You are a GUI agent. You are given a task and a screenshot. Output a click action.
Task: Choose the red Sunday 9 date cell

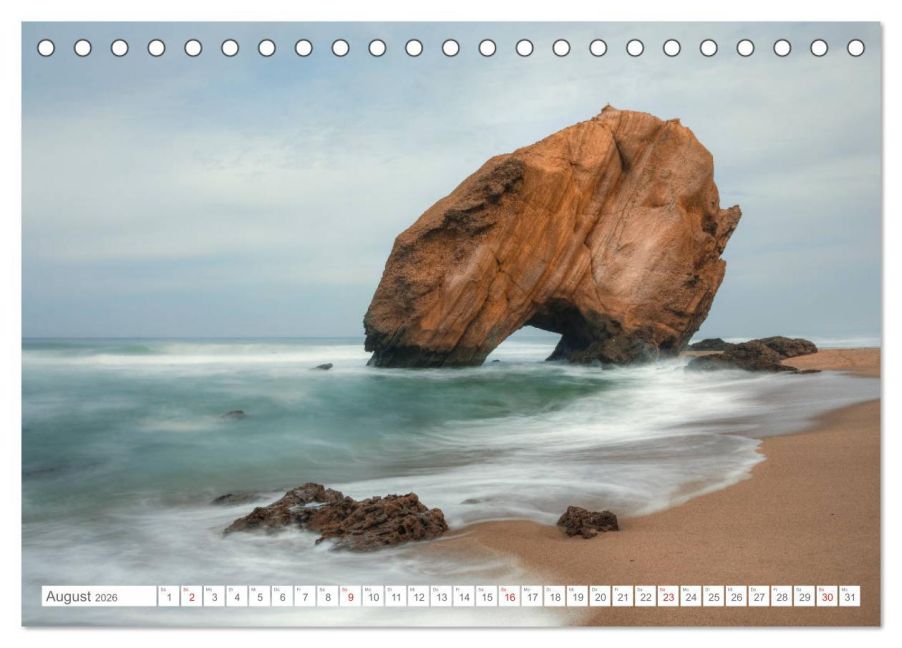(350, 597)
